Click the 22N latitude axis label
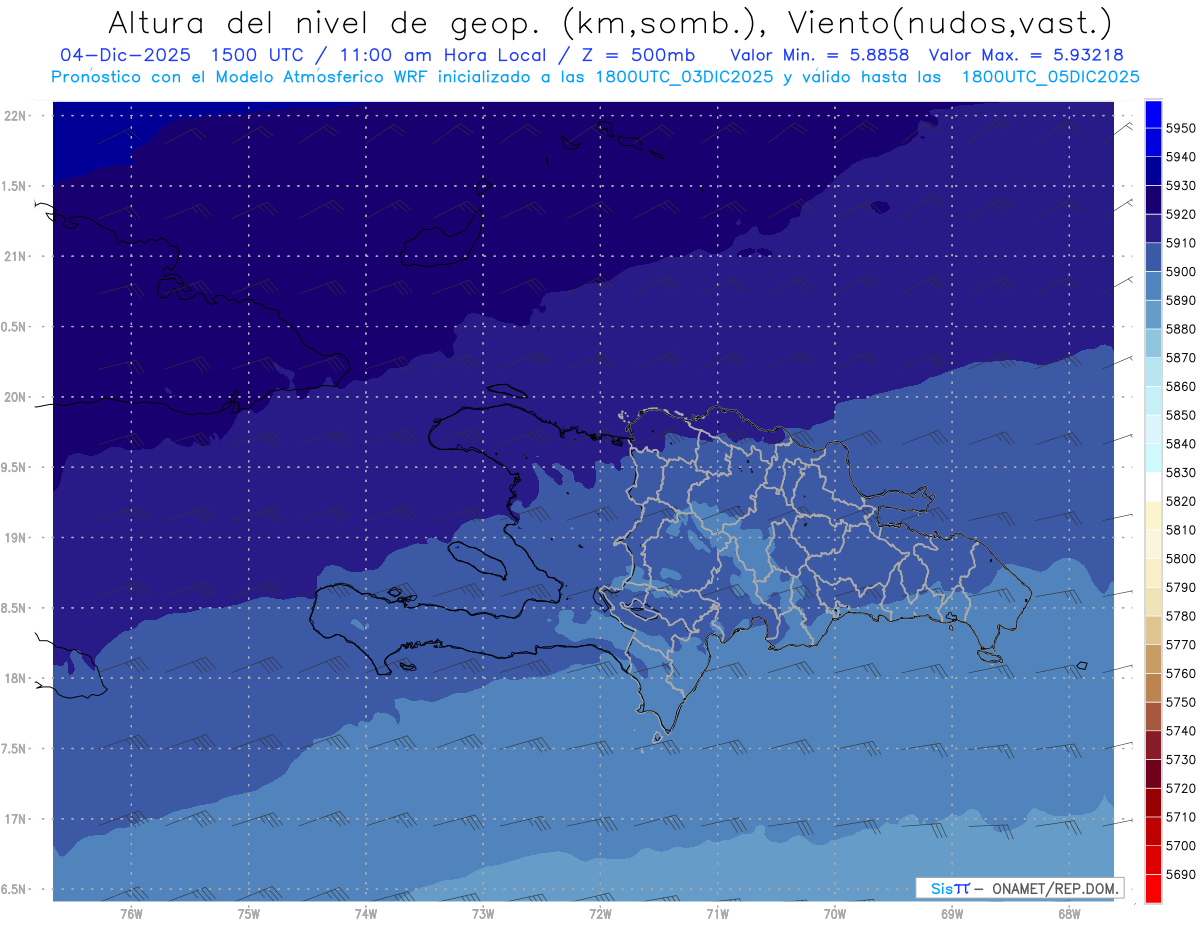The height and width of the screenshot is (927, 1200). pyautogui.click(x=15, y=116)
